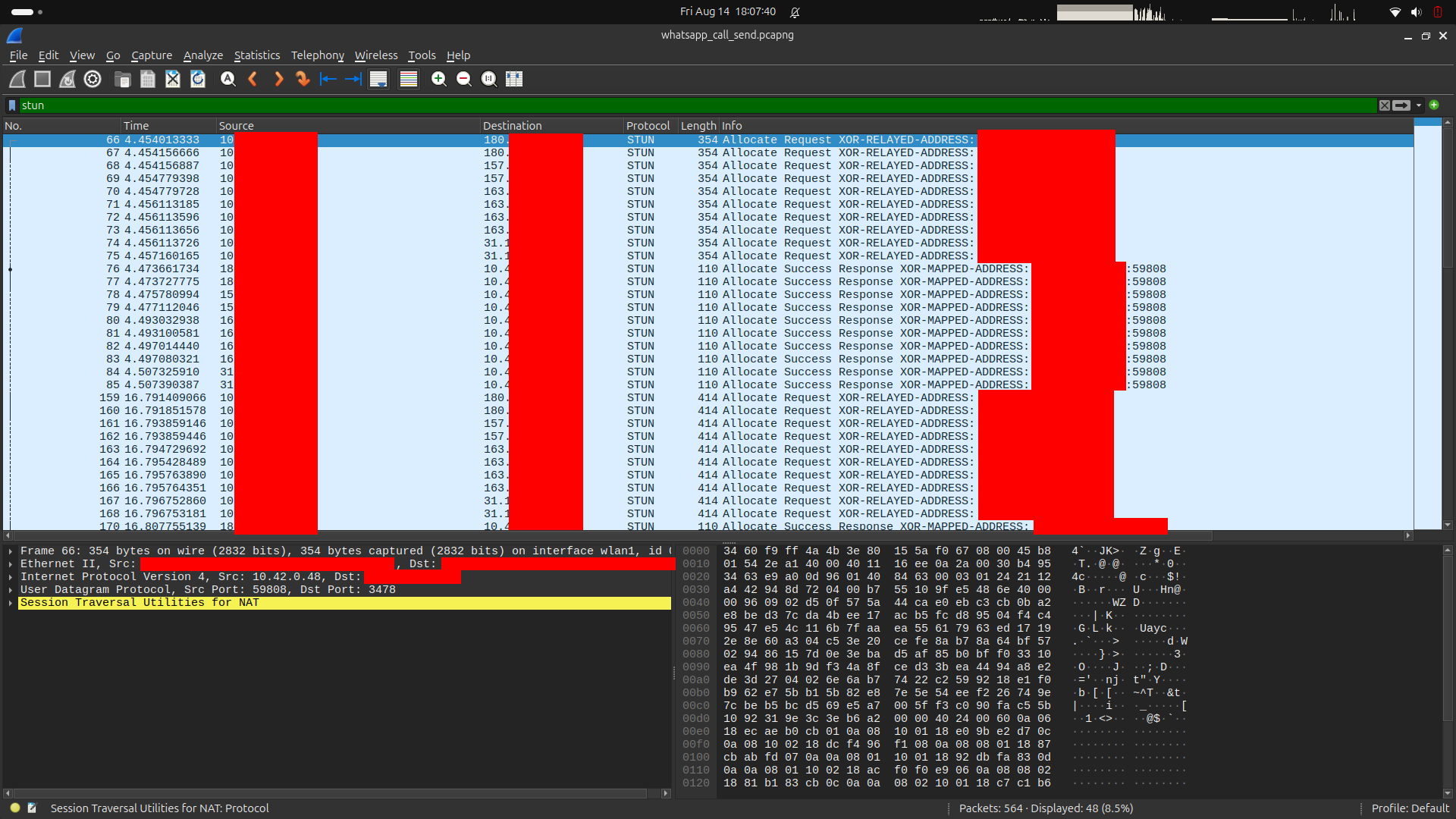
Task: Select packet 76 Allocate Success Response row
Action: pos(708,269)
